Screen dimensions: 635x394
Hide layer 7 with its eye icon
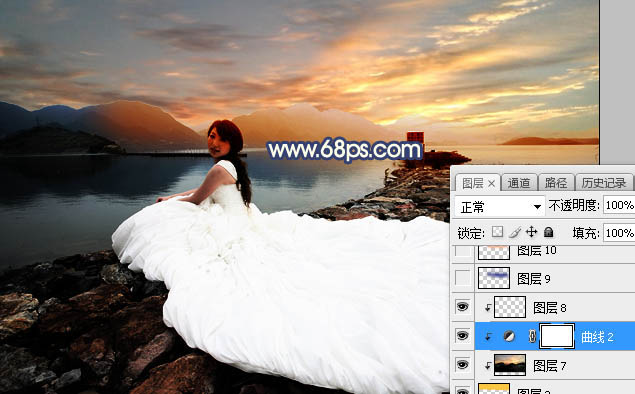point(462,365)
